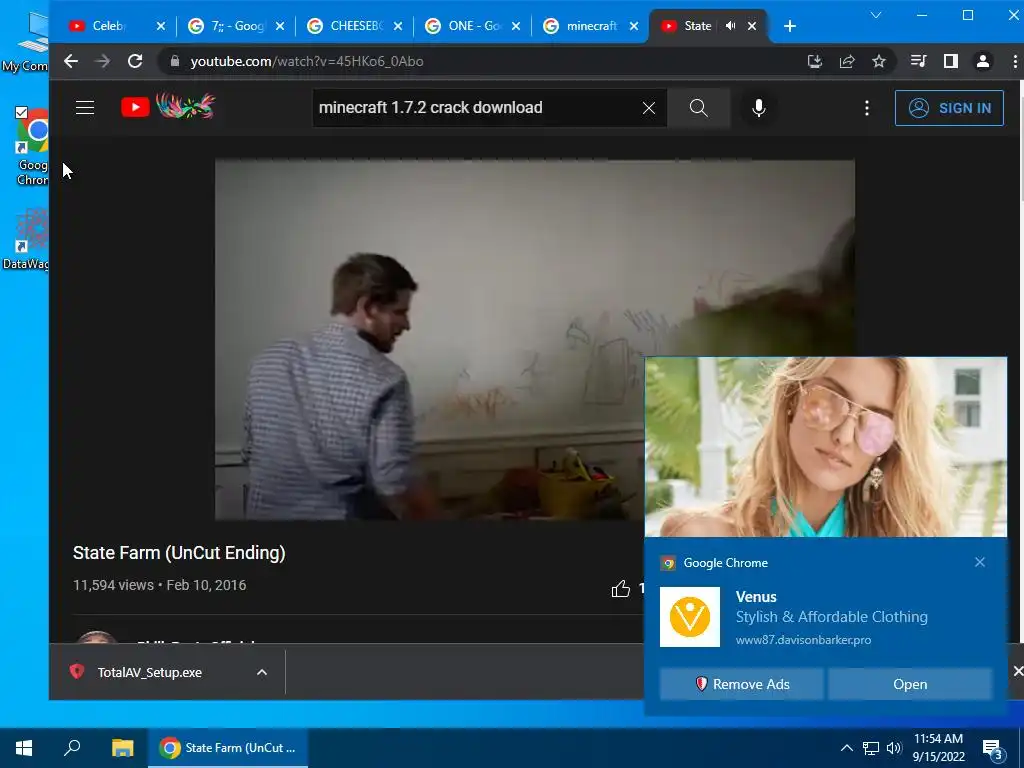Close the CHEESEBC tab
The height and width of the screenshot is (768, 1024).
click(x=398, y=26)
